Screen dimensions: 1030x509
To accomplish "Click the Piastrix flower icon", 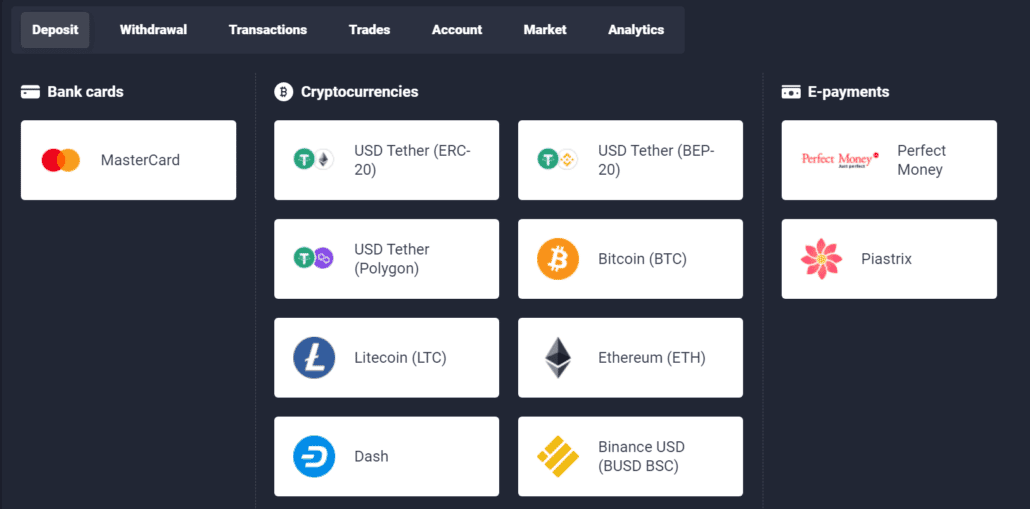I will (x=822, y=259).
